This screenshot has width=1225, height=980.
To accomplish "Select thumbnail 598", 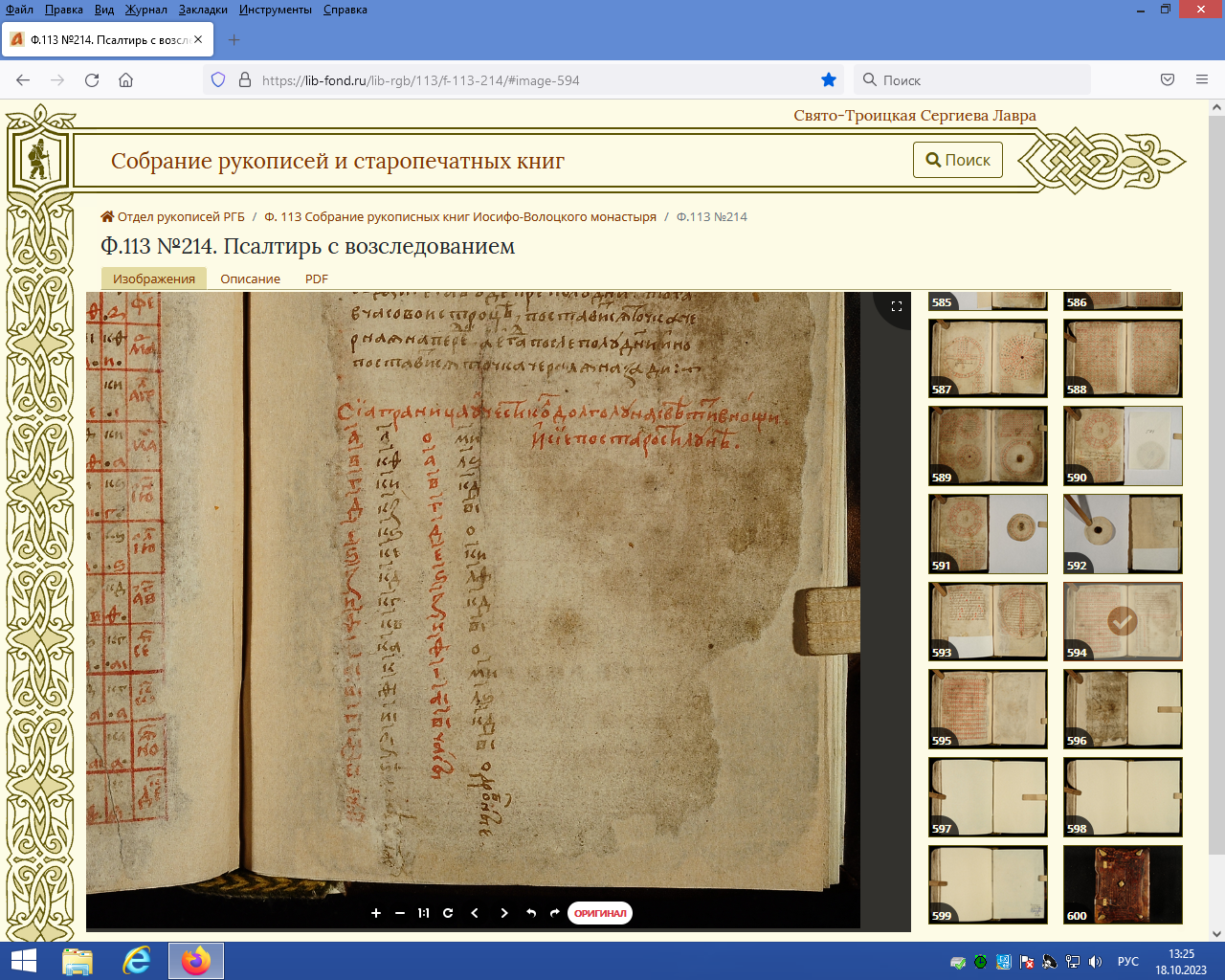I will pyautogui.click(x=1123, y=797).
